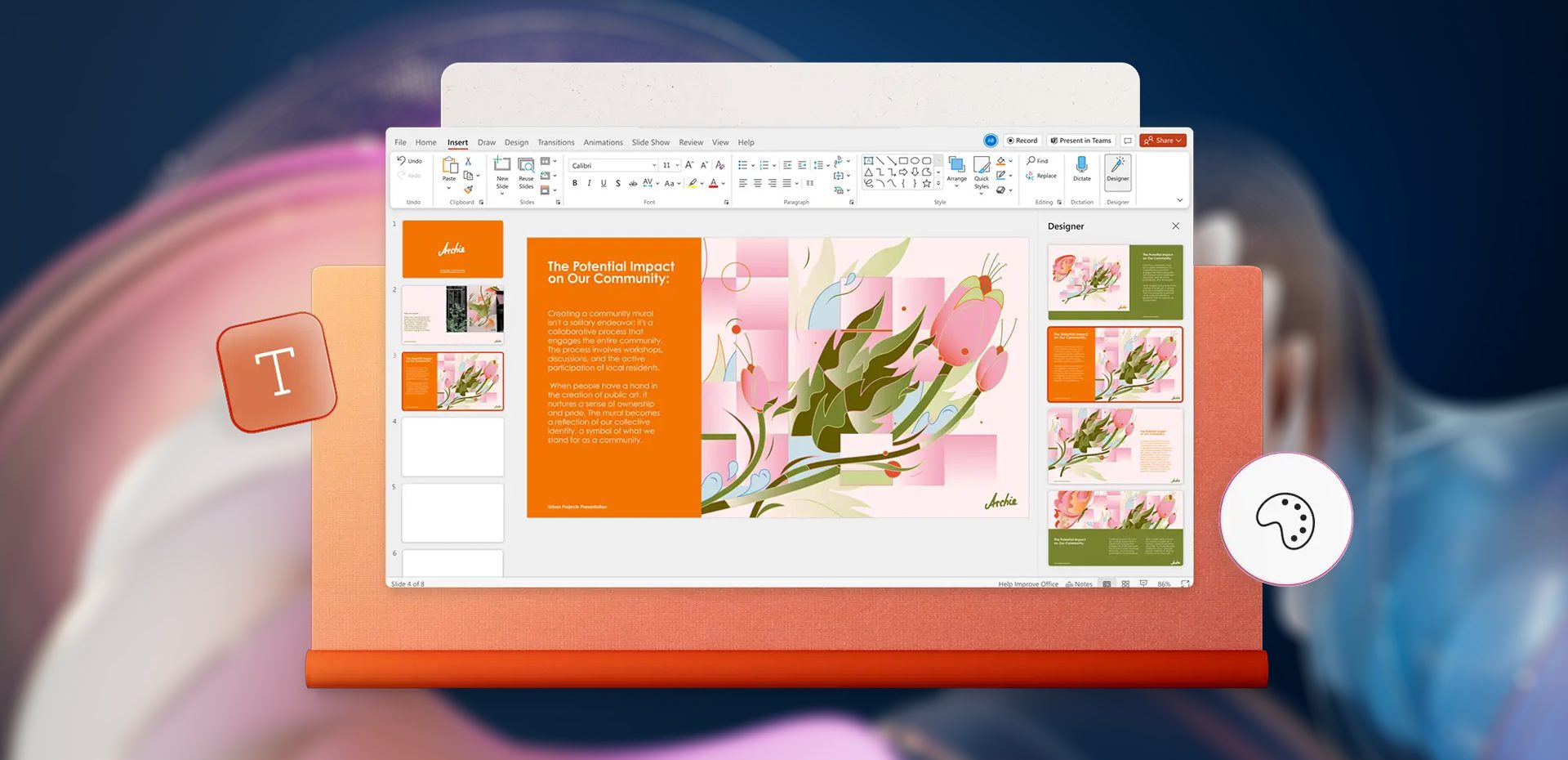Click Help Improve Office link
The height and width of the screenshot is (760, 1568).
click(x=1028, y=583)
